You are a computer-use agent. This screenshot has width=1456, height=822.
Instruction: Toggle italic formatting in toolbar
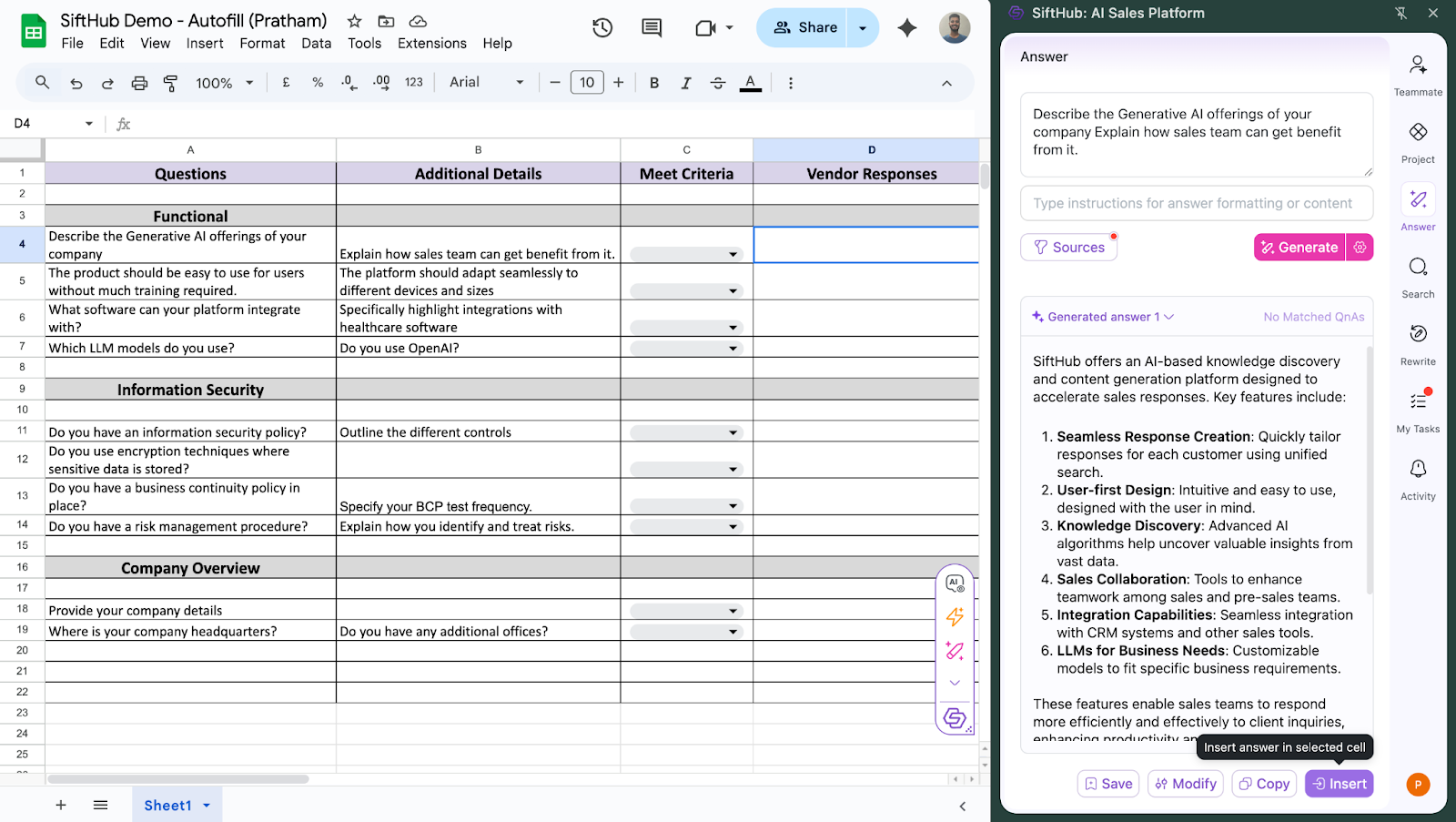pos(685,83)
